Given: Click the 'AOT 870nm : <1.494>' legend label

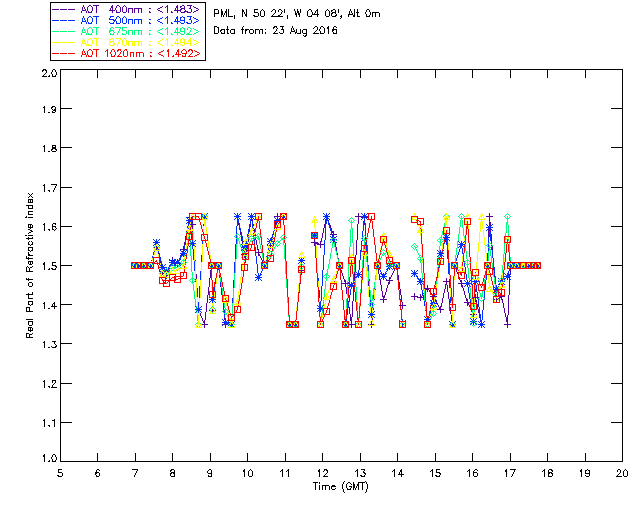Looking at the screenshot, I should (x=140, y=42).
